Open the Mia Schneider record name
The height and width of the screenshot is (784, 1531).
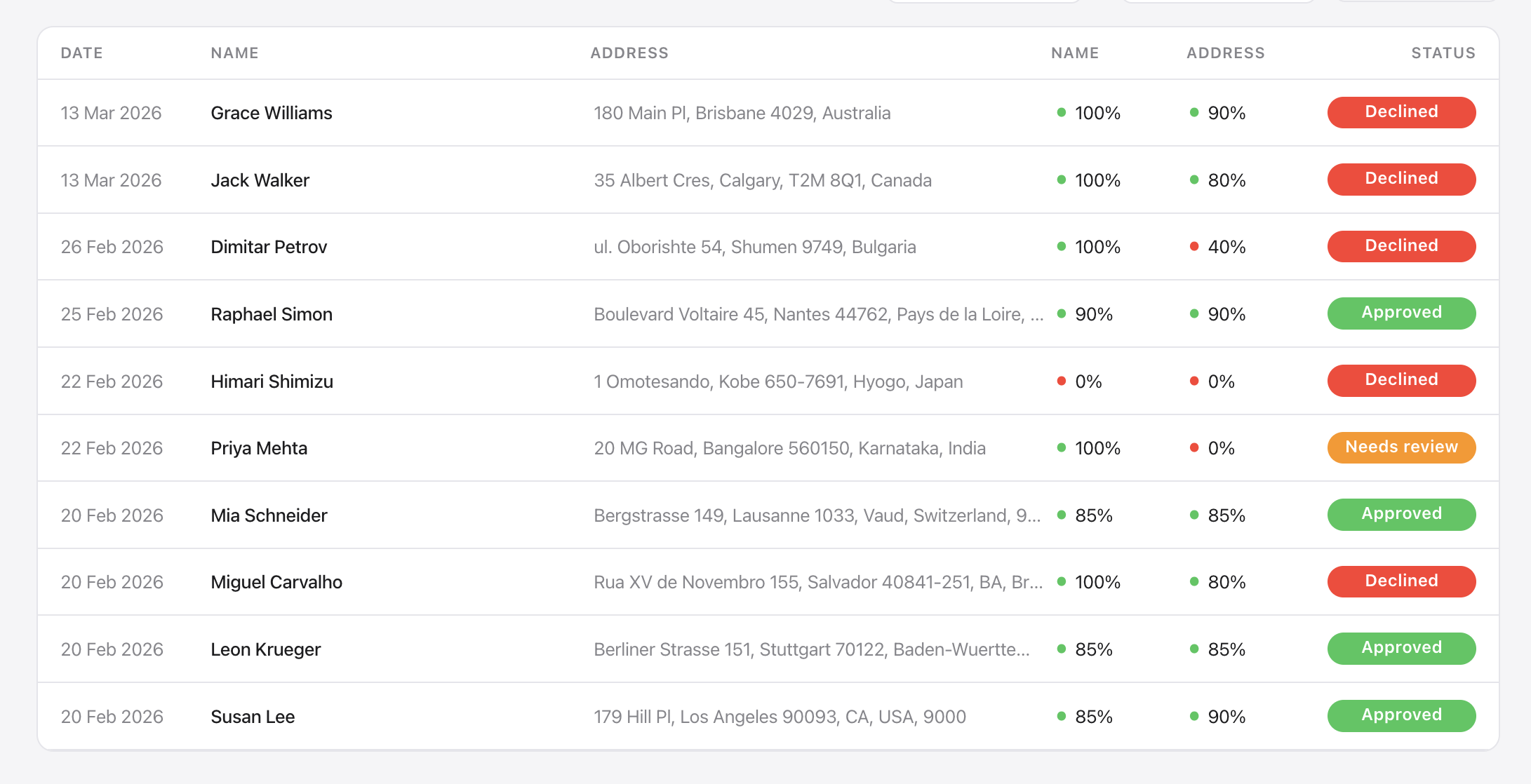click(269, 515)
